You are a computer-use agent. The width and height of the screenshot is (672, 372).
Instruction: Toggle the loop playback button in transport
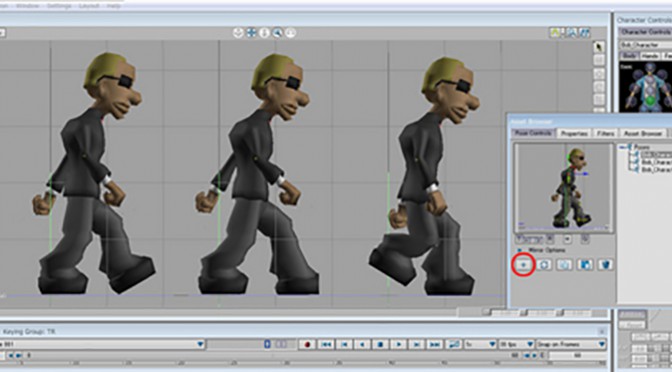pyautogui.click(x=453, y=344)
